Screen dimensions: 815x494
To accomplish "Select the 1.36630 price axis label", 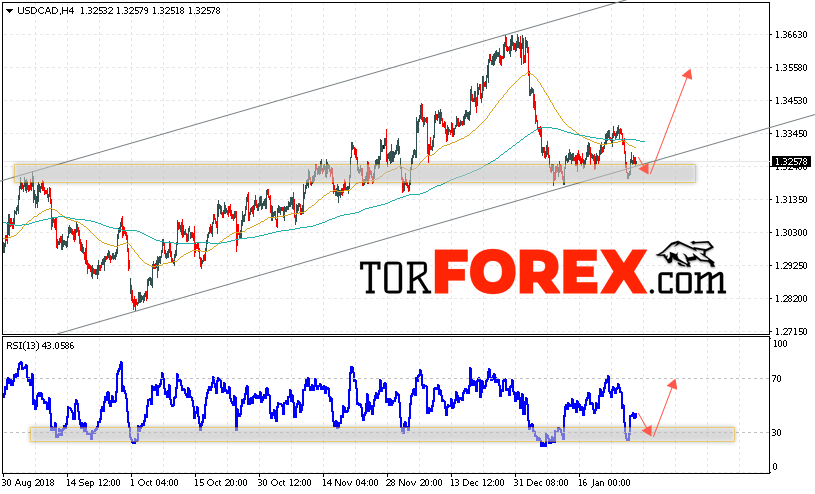I will (x=791, y=35).
